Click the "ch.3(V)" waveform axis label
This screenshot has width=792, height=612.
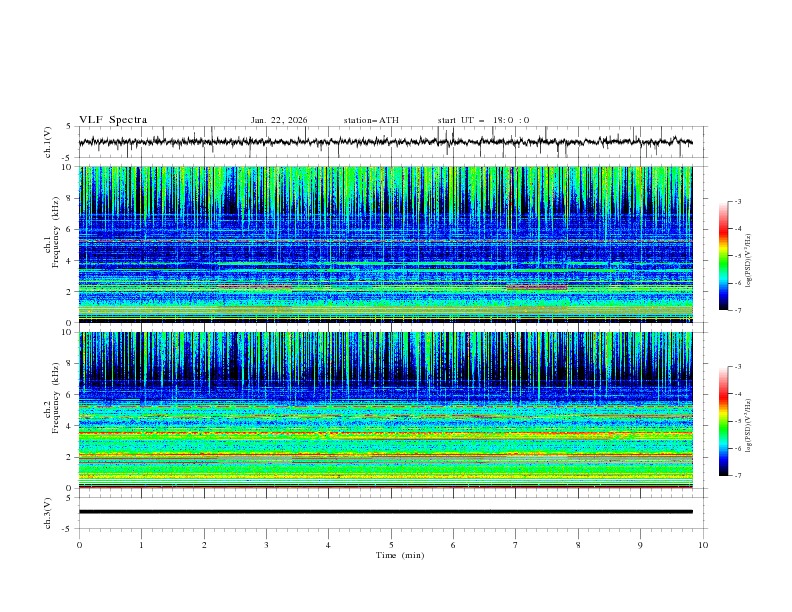(x=48, y=513)
